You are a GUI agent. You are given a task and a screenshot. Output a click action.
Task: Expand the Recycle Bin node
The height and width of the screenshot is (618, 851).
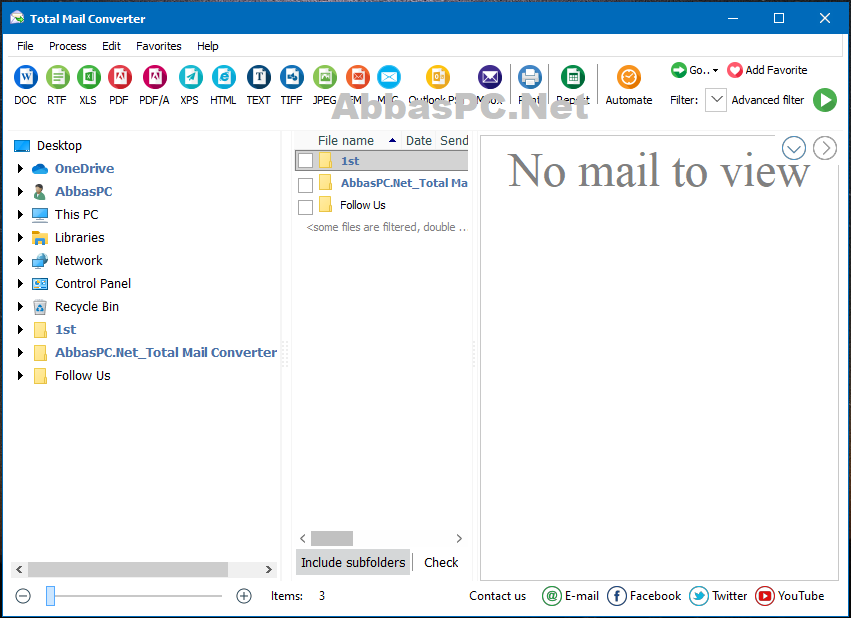20,307
